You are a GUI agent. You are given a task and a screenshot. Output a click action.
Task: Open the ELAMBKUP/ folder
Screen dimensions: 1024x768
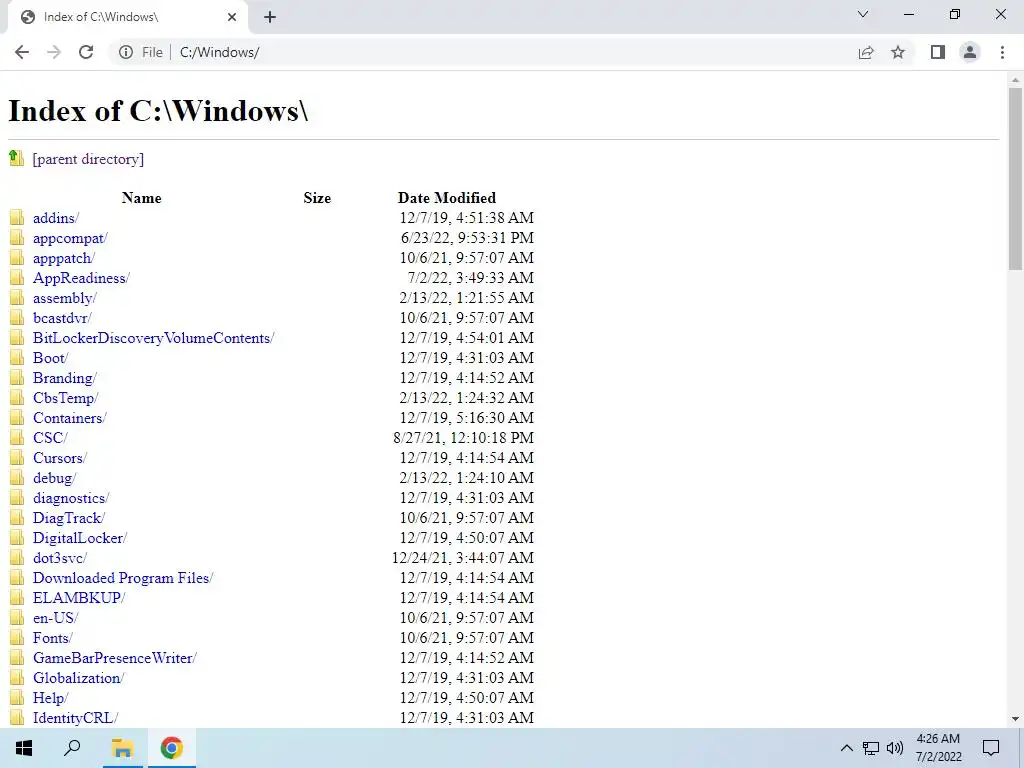pyautogui.click(x=78, y=598)
